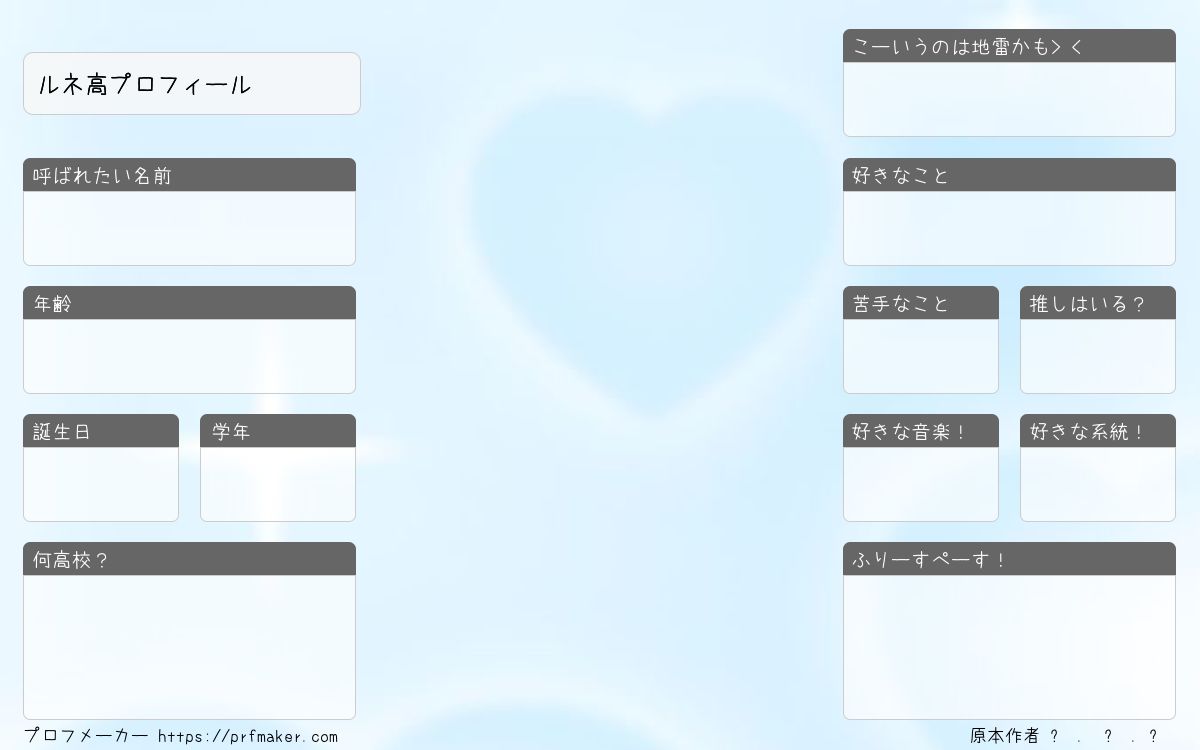Click the heart shape in the background
This screenshot has width=1200, height=750.
point(652,250)
